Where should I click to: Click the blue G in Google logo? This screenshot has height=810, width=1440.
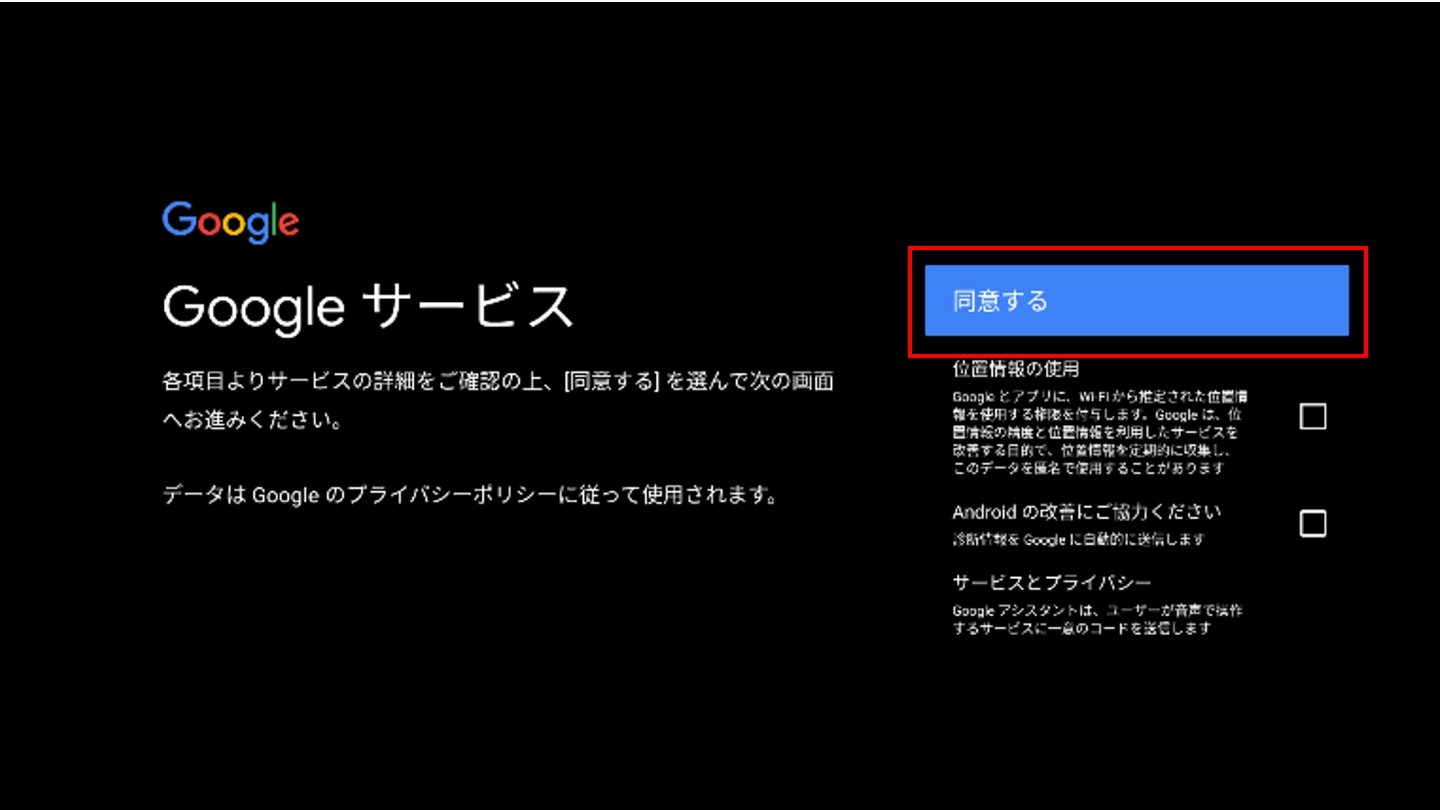[178, 220]
